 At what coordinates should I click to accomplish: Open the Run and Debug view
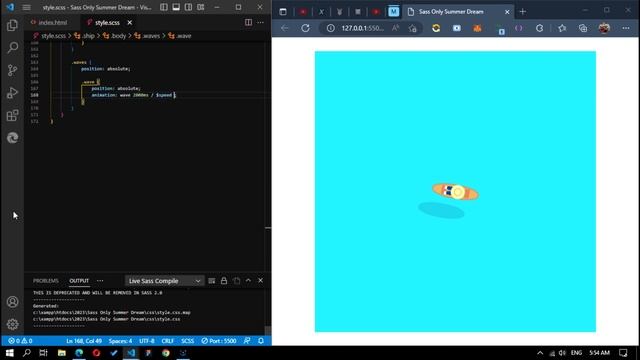point(12,93)
